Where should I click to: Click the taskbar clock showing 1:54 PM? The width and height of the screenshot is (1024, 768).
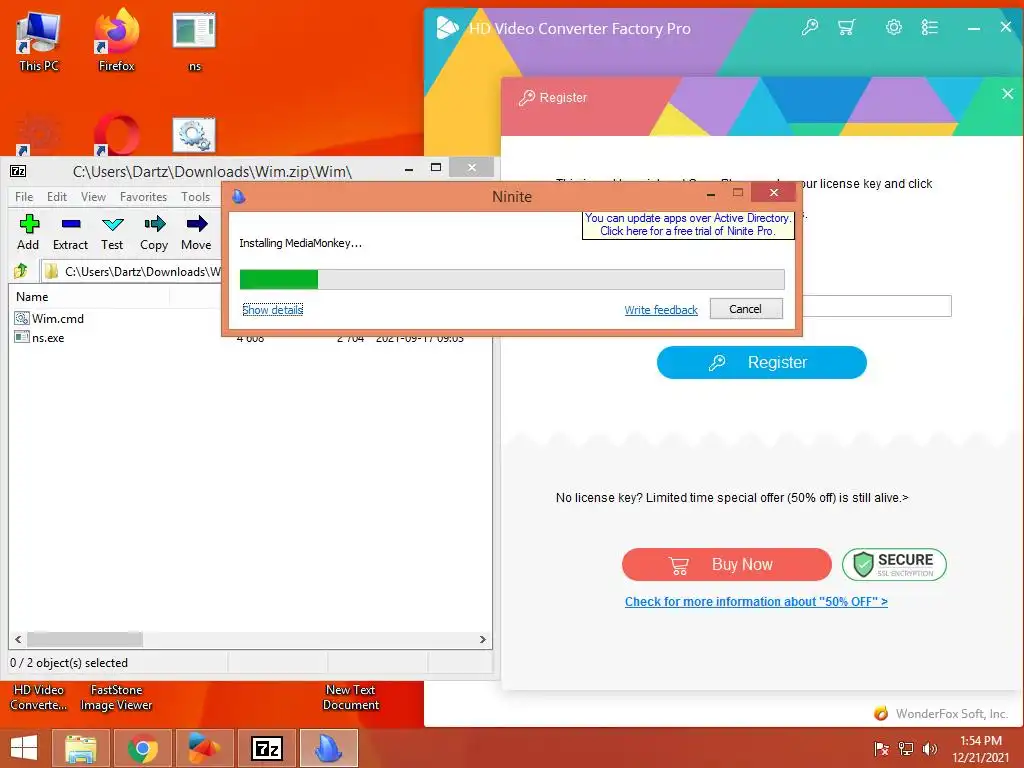click(x=981, y=749)
